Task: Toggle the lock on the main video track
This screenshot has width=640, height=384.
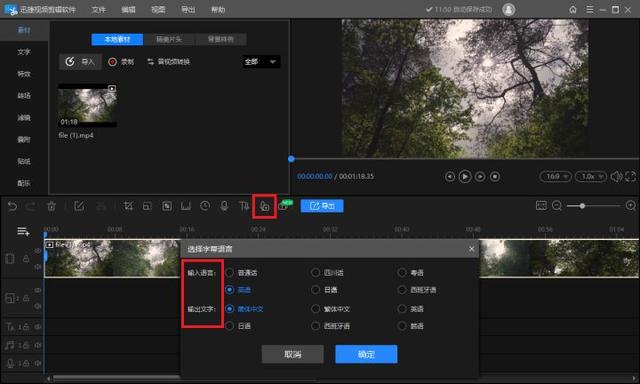Action: click(x=26, y=259)
